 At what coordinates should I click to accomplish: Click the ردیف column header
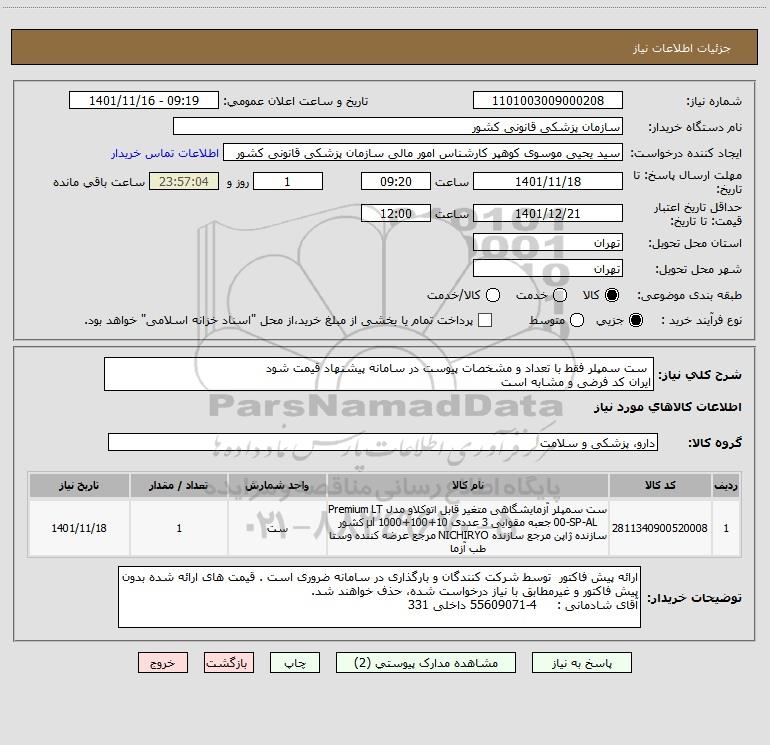coord(726,485)
